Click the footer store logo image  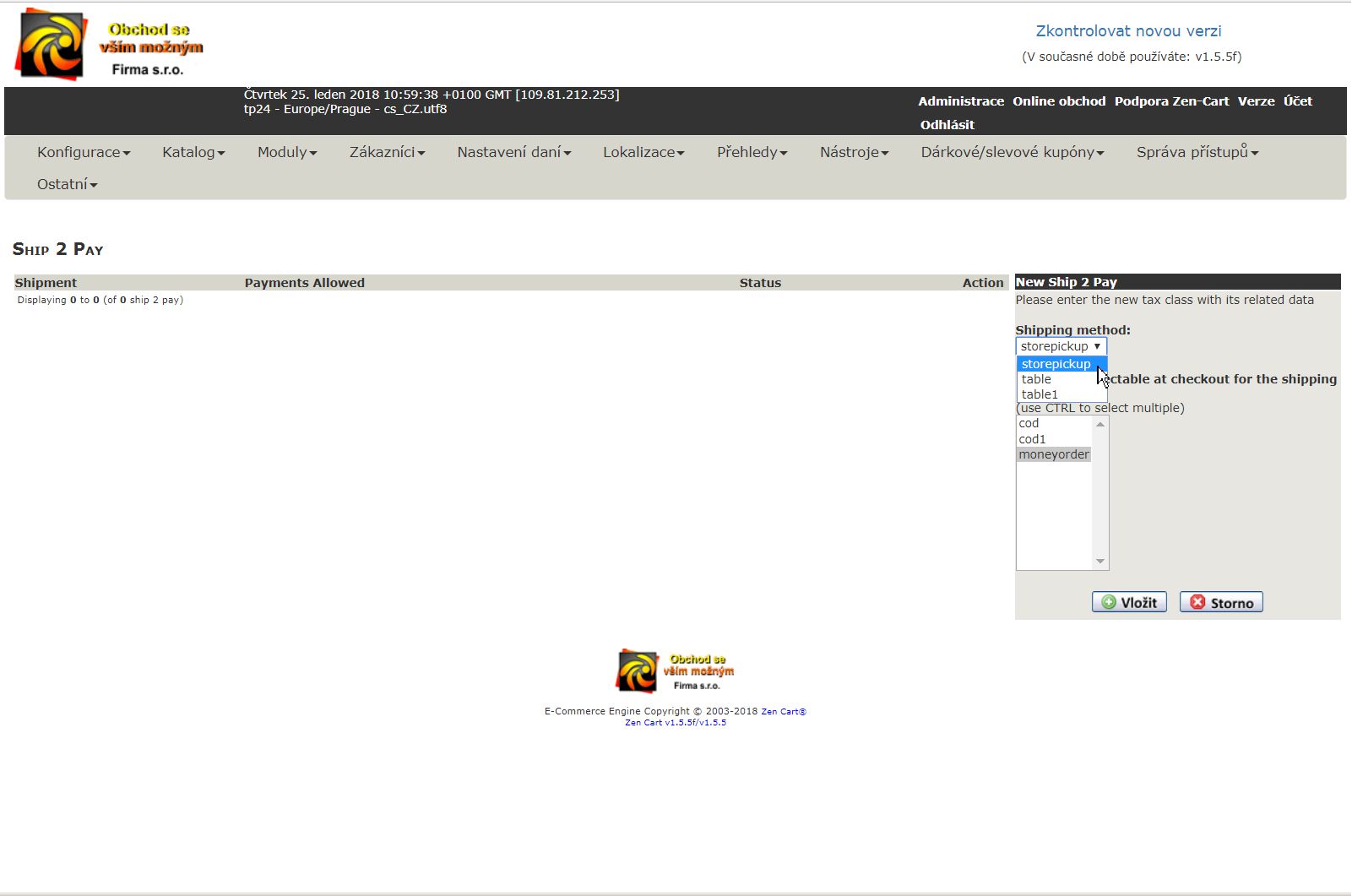click(675, 671)
